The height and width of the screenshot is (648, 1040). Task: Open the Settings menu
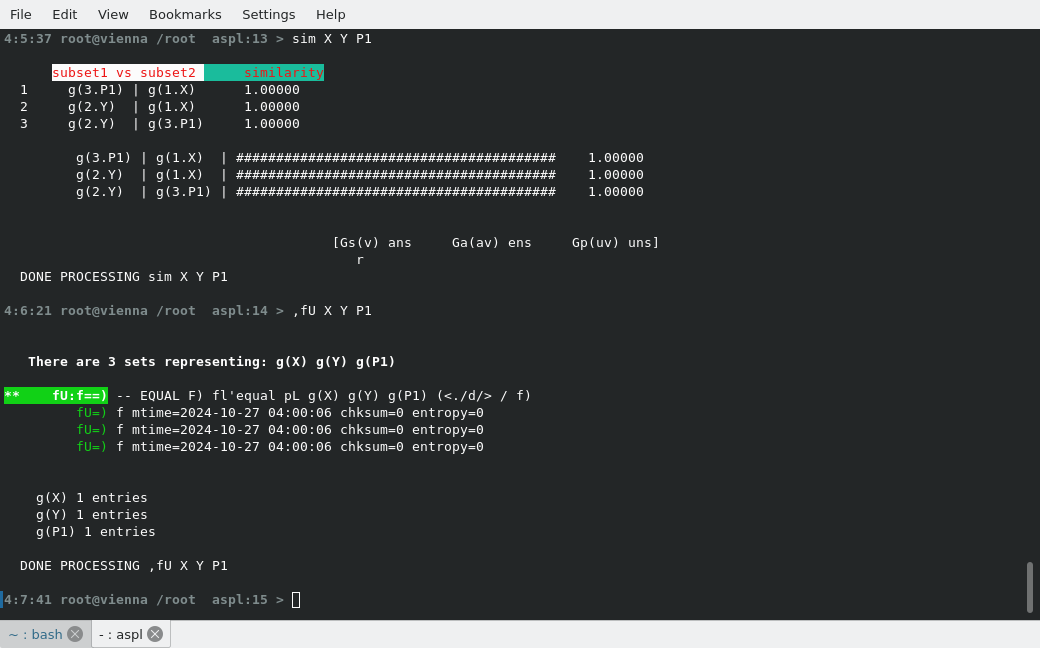(268, 14)
